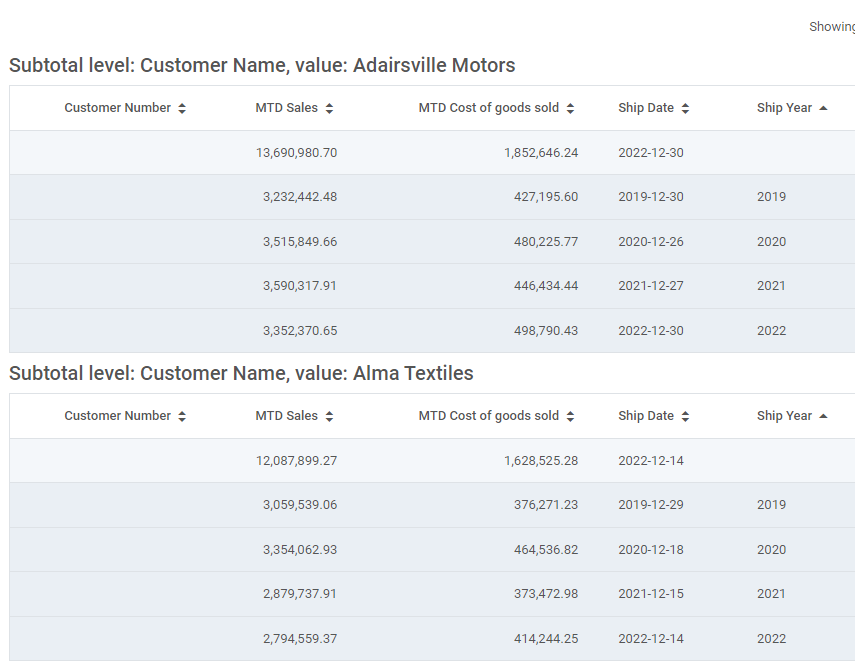Sort Alma Textiles by MTD Cost of goods sold
Image resolution: width=855 pixels, height=670 pixels.
click(570, 417)
